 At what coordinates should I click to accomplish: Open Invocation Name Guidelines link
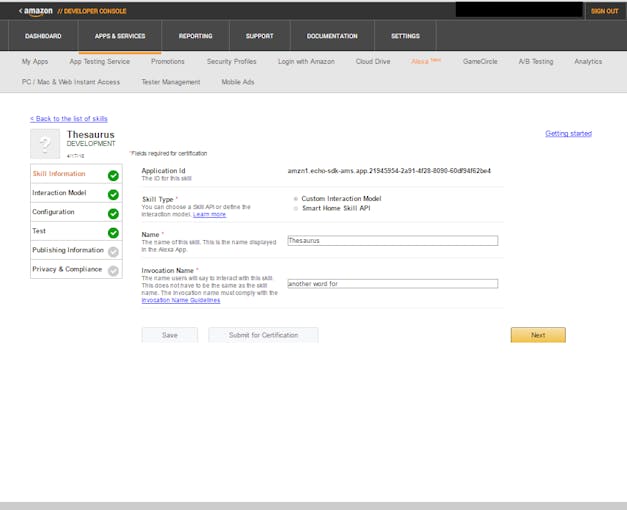click(181, 300)
